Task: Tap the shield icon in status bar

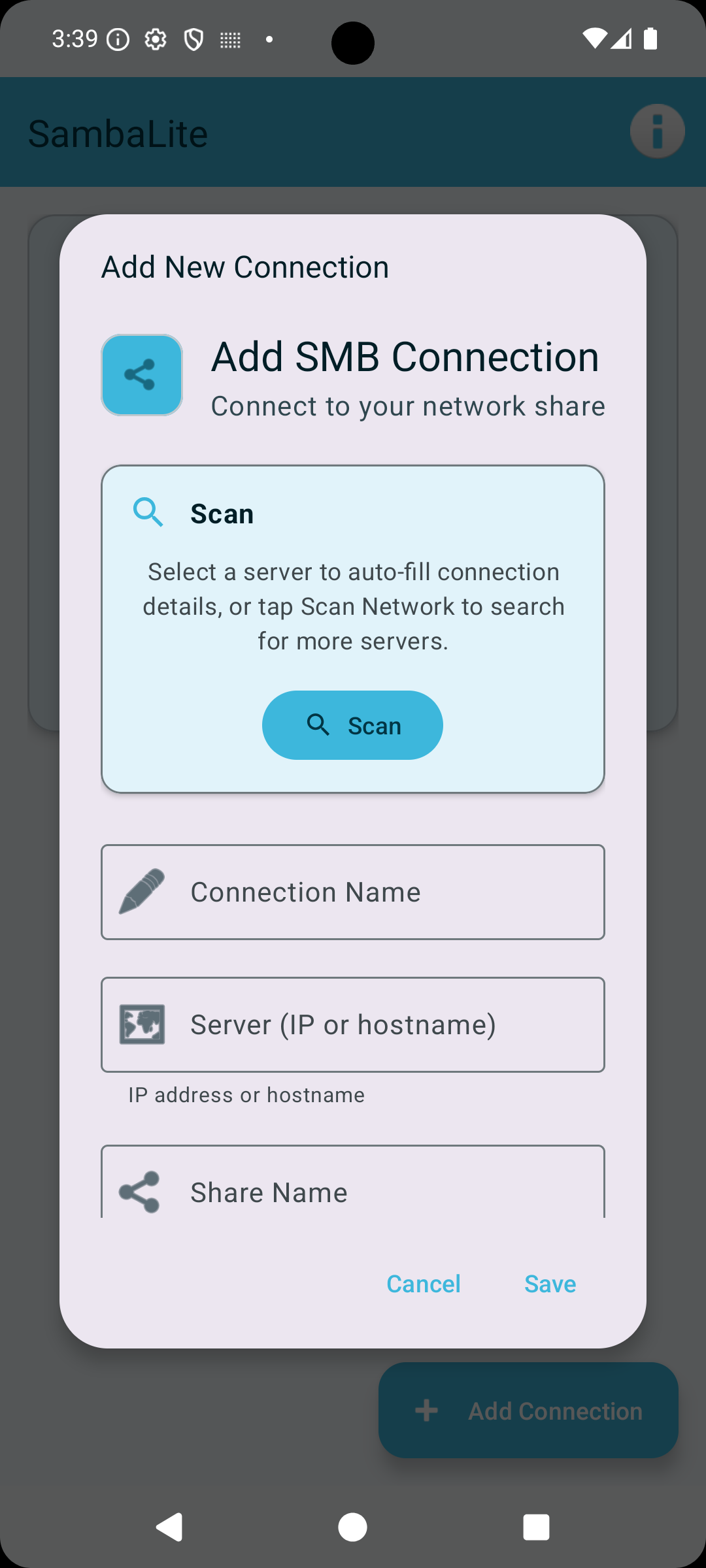Action: pyautogui.click(x=193, y=40)
